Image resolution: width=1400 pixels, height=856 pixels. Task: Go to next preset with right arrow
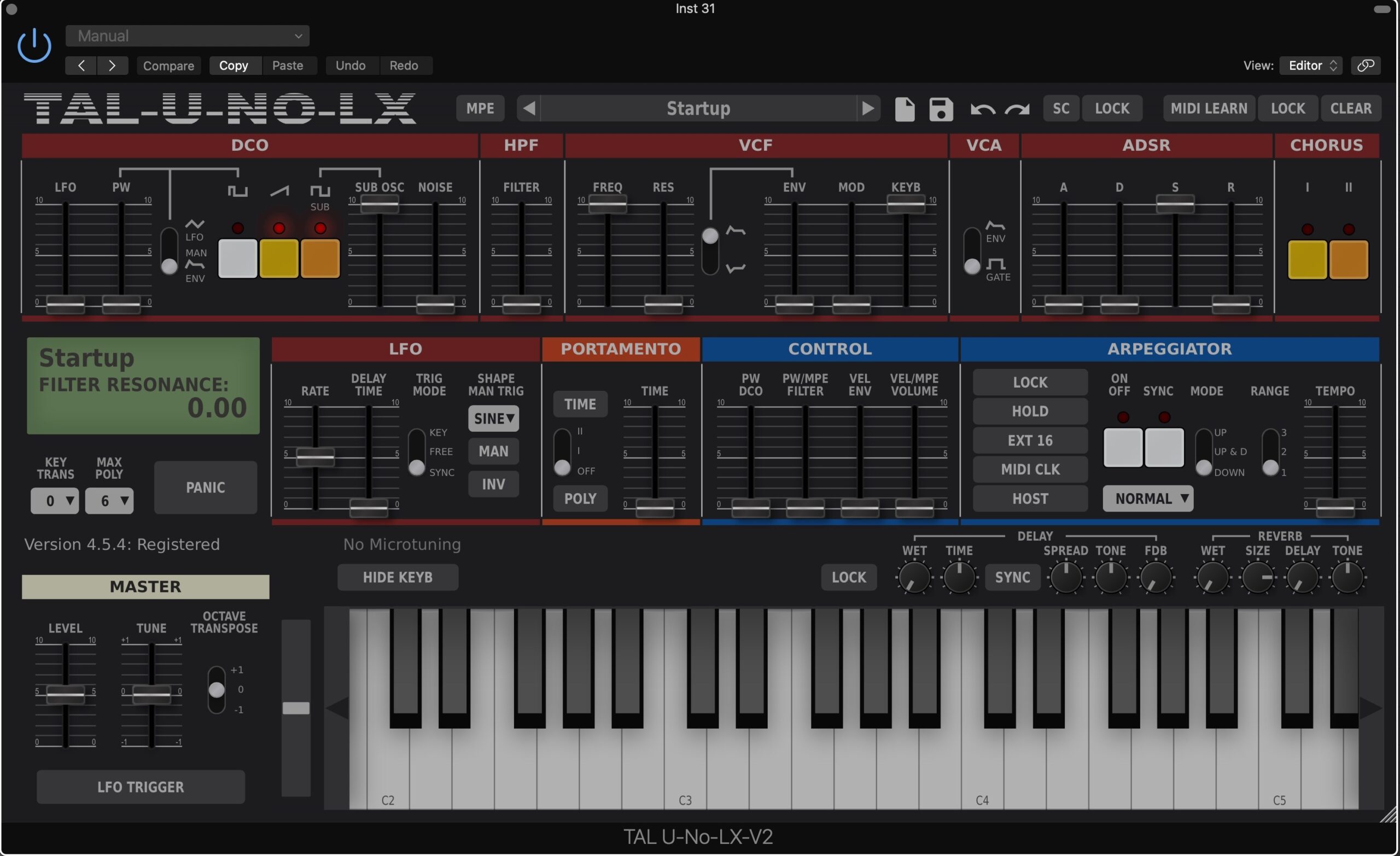click(867, 108)
